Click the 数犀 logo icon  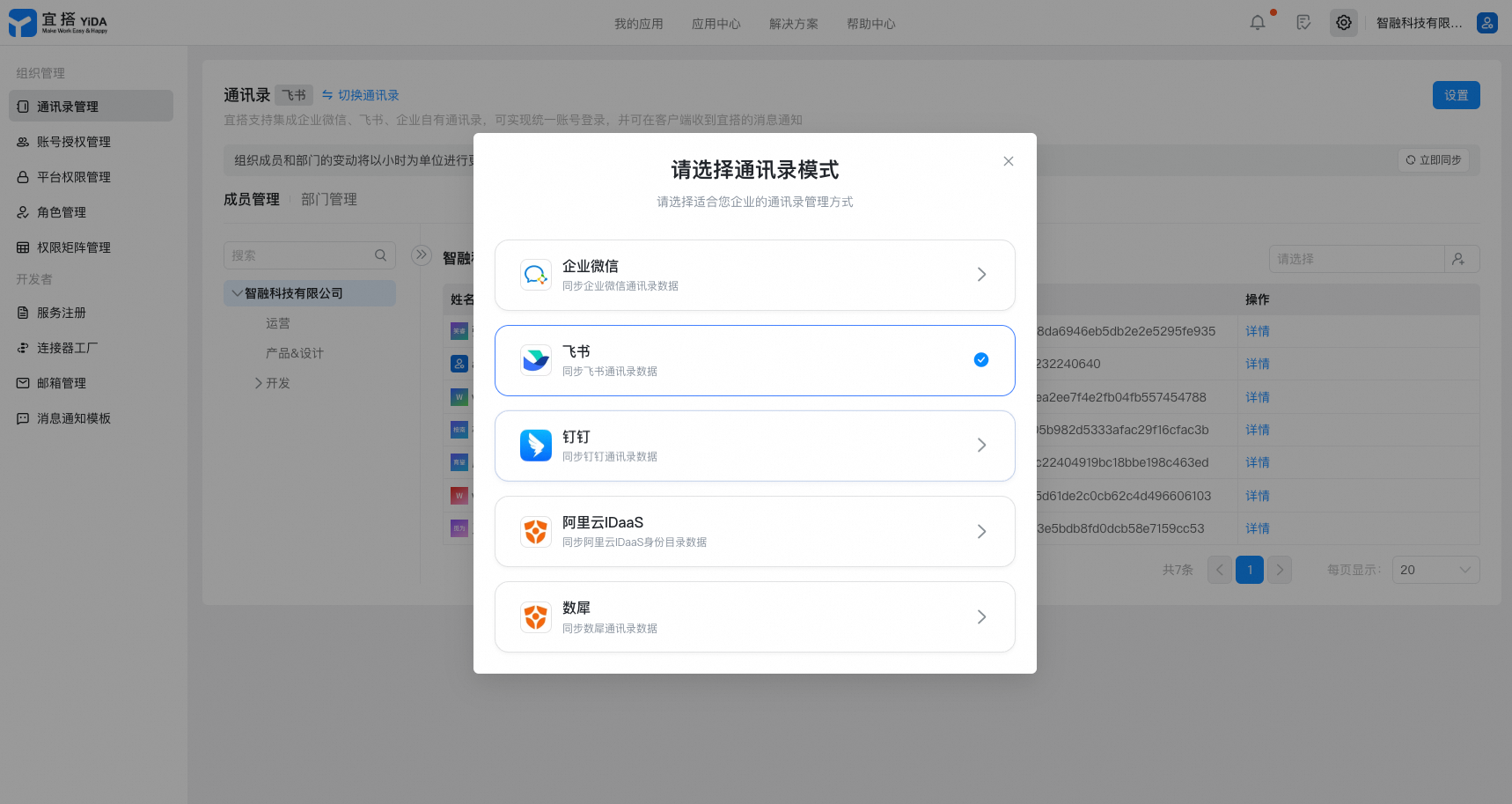535,616
